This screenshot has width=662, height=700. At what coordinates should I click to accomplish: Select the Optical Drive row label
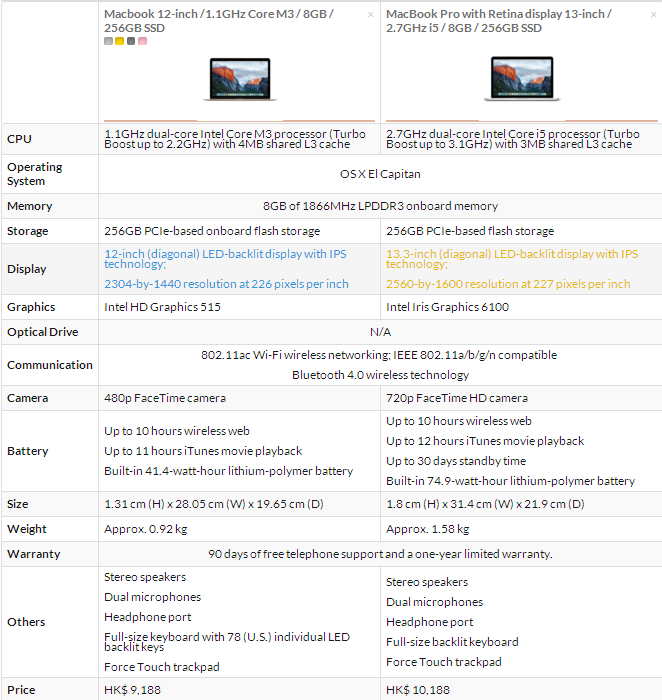[x=42, y=332]
